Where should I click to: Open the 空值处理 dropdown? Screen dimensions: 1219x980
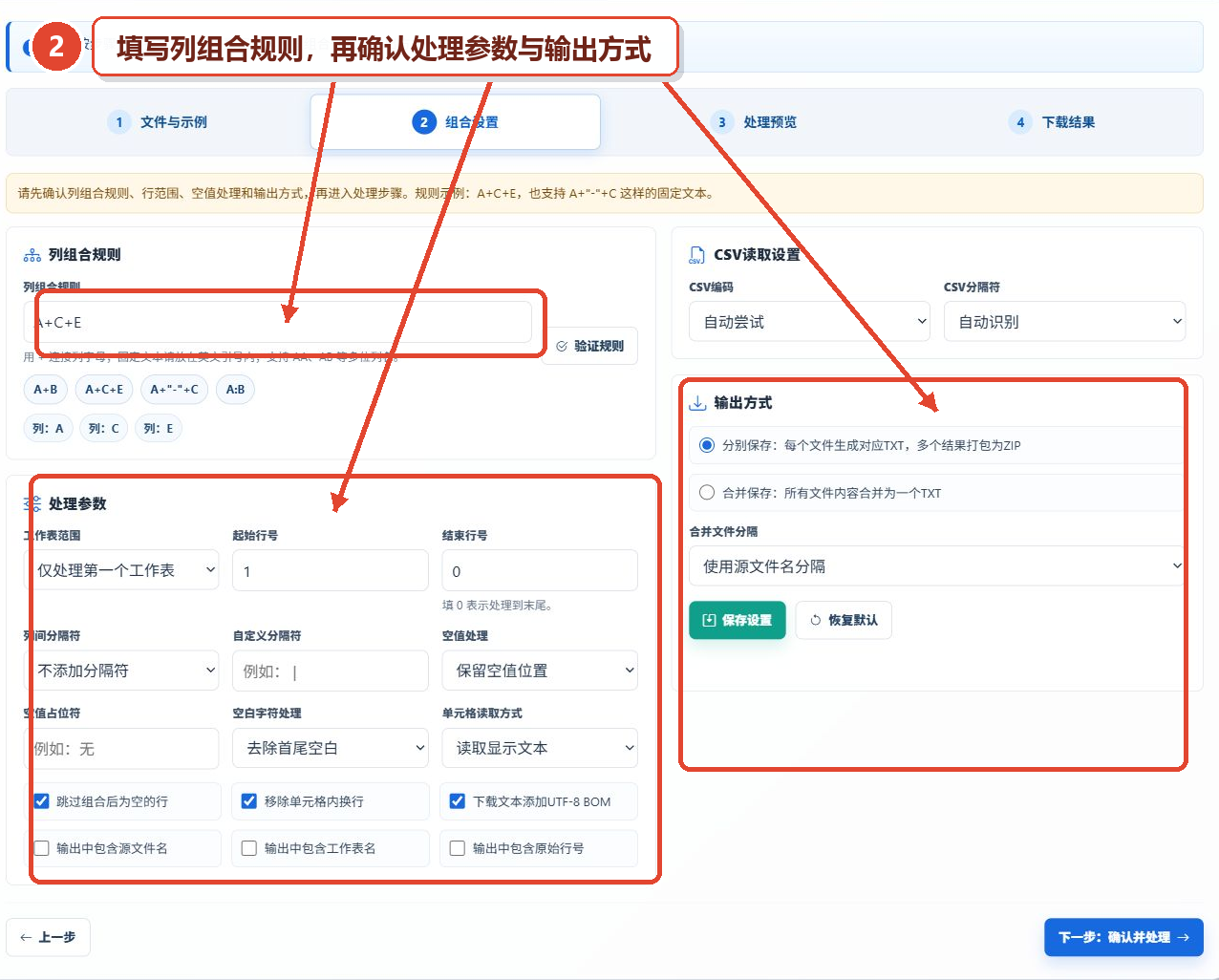(x=540, y=671)
